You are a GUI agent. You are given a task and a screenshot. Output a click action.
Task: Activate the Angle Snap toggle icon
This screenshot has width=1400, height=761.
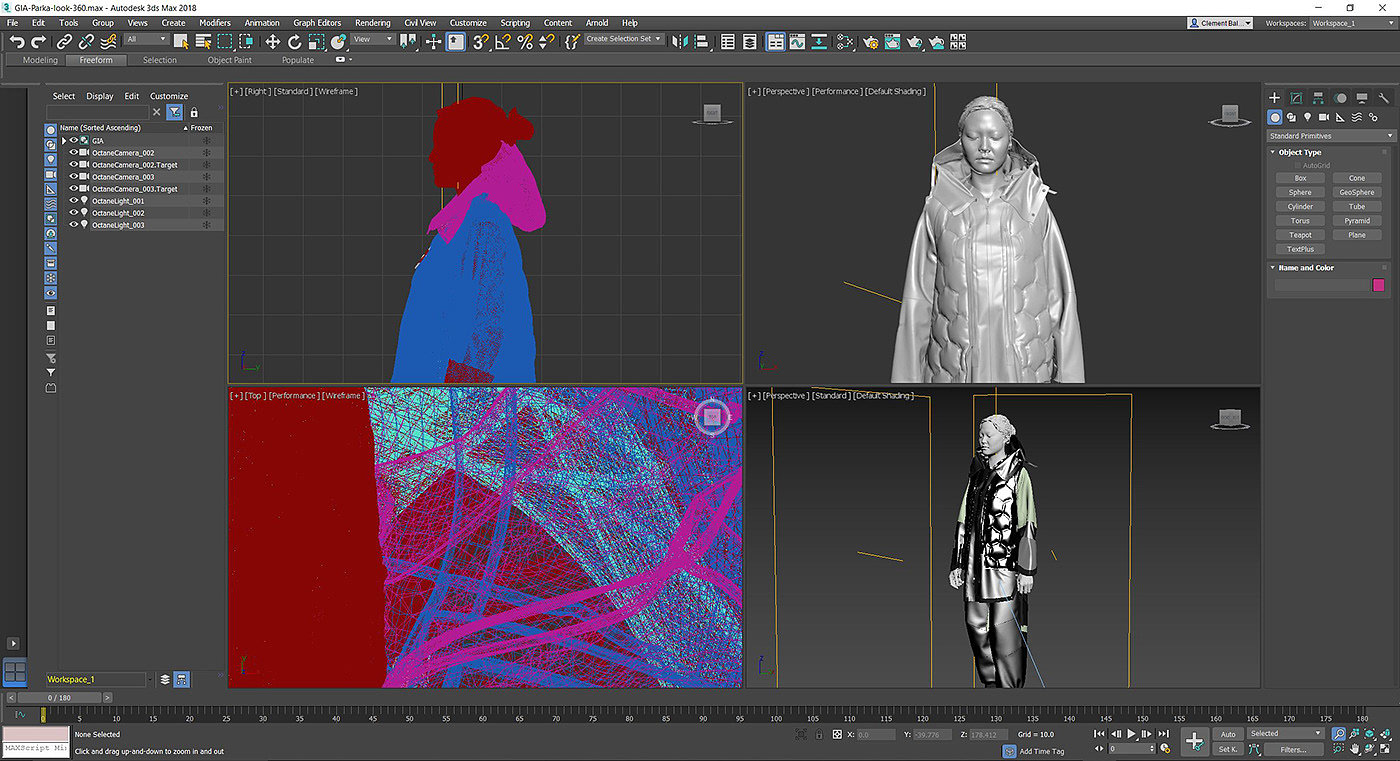pos(503,42)
